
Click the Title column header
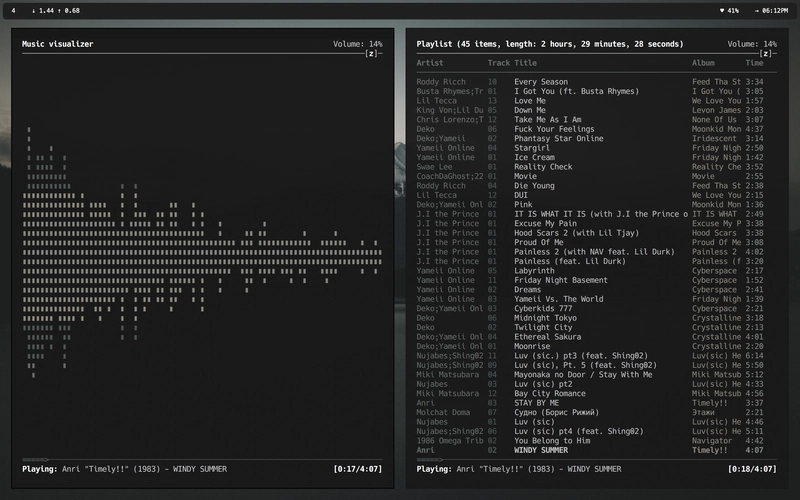(526, 63)
